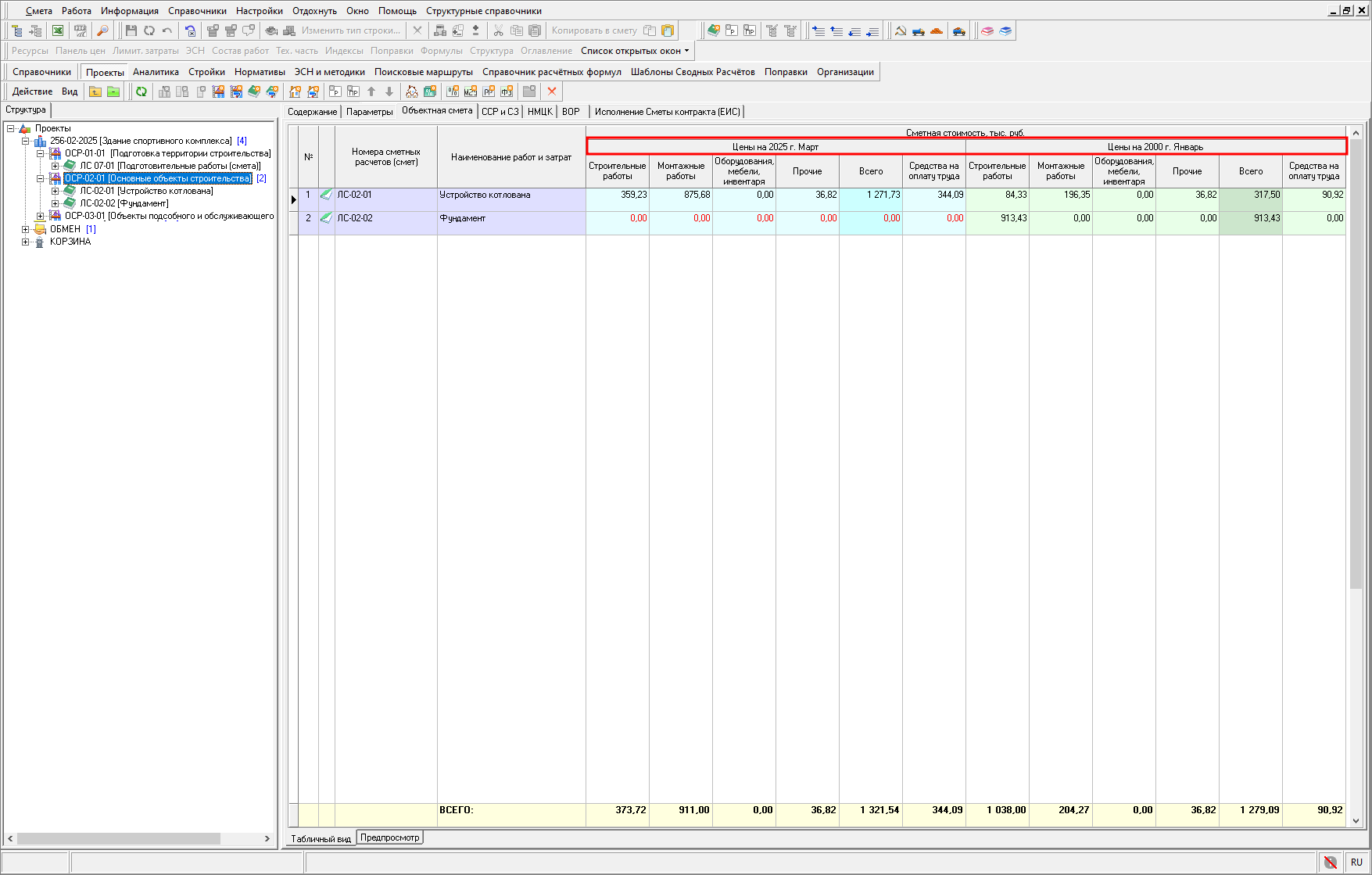Click the yellow folder up-level icon
1372x875 pixels.
95,91
